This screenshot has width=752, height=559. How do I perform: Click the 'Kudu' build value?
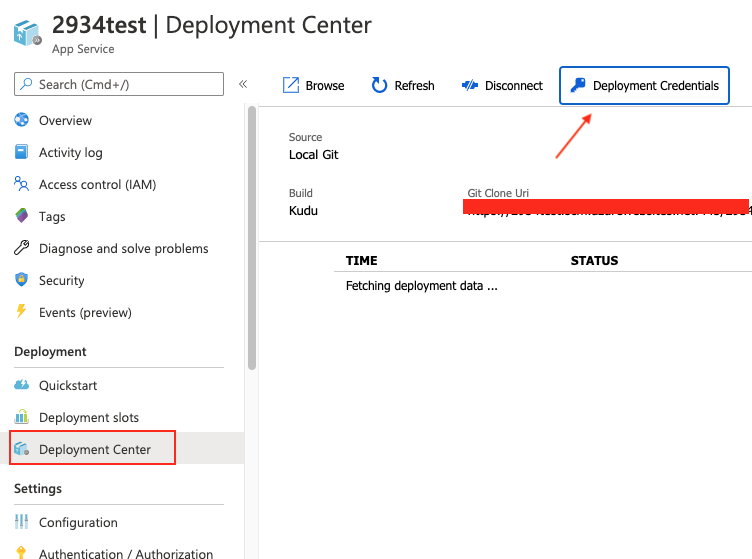(x=303, y=211)
